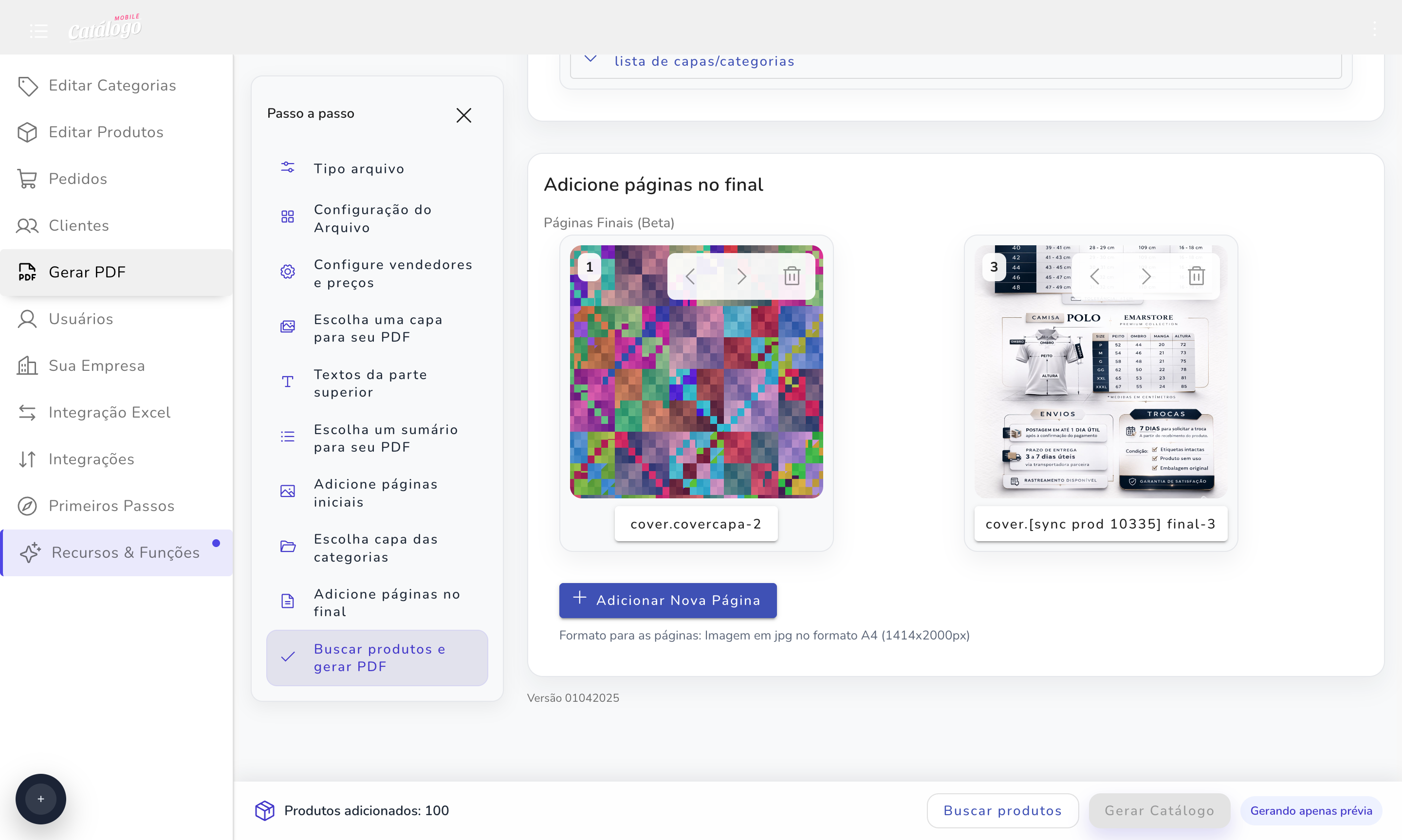Click the Sua Empresa icon
1402x840 pixels.
pyautogui.click(x=27, y=365)
